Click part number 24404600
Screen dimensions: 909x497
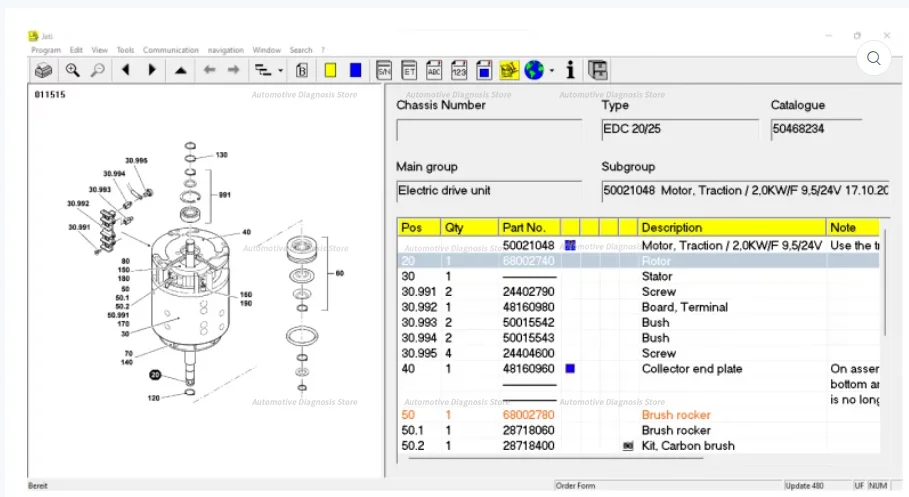[x=528, y=353]
